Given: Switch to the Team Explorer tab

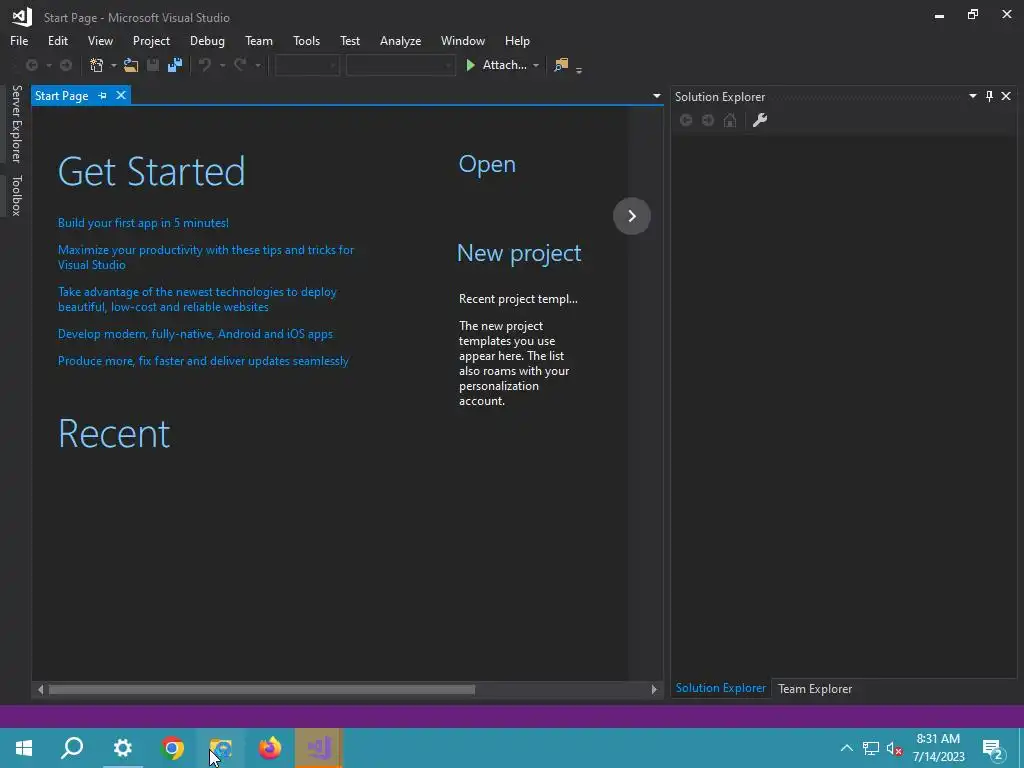Looking at the screenshot, I should click(814, 688).
